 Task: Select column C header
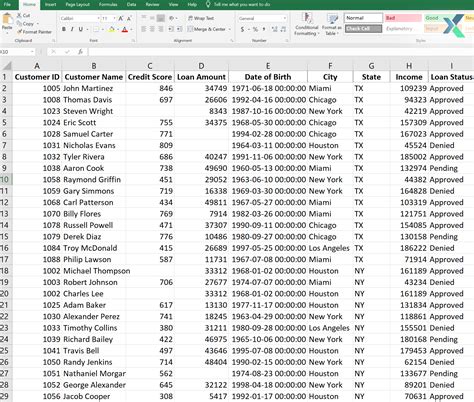(x=150, y=66)
